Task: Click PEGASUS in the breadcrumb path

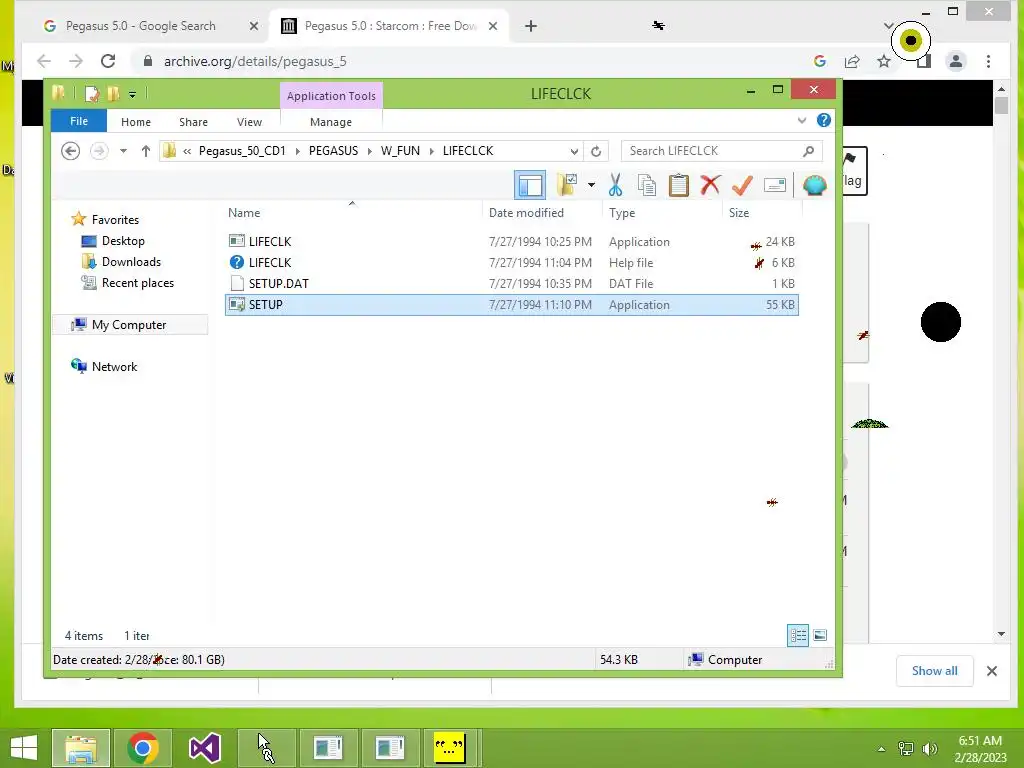Action: [x=334, y=151]
